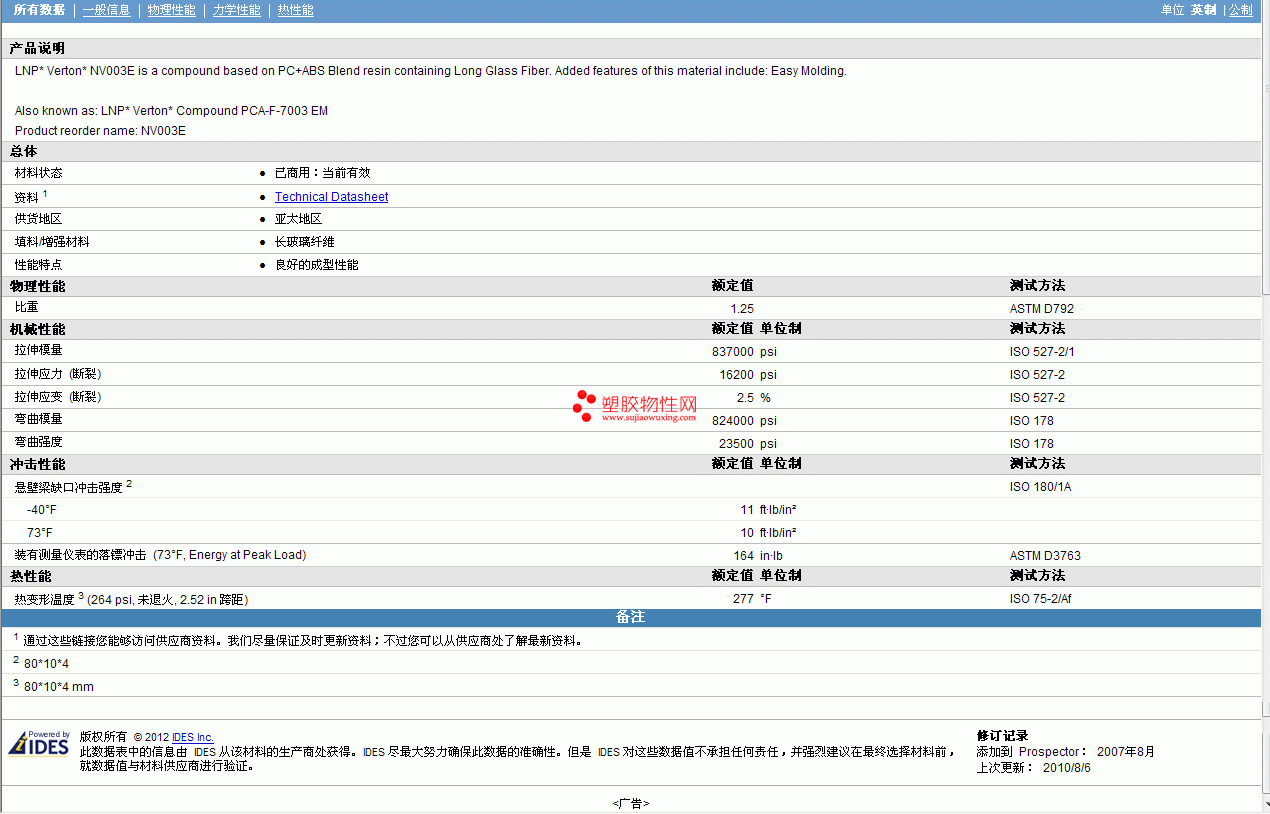Click the ASTM D3763 test method
Viewport: 1270px width, 814px height.
1045,556
